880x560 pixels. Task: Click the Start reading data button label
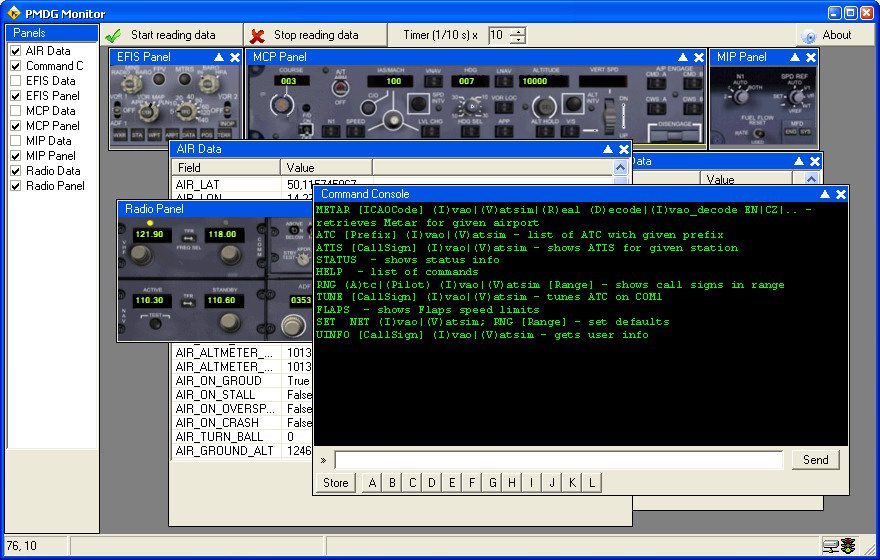[x=173, y=35]
